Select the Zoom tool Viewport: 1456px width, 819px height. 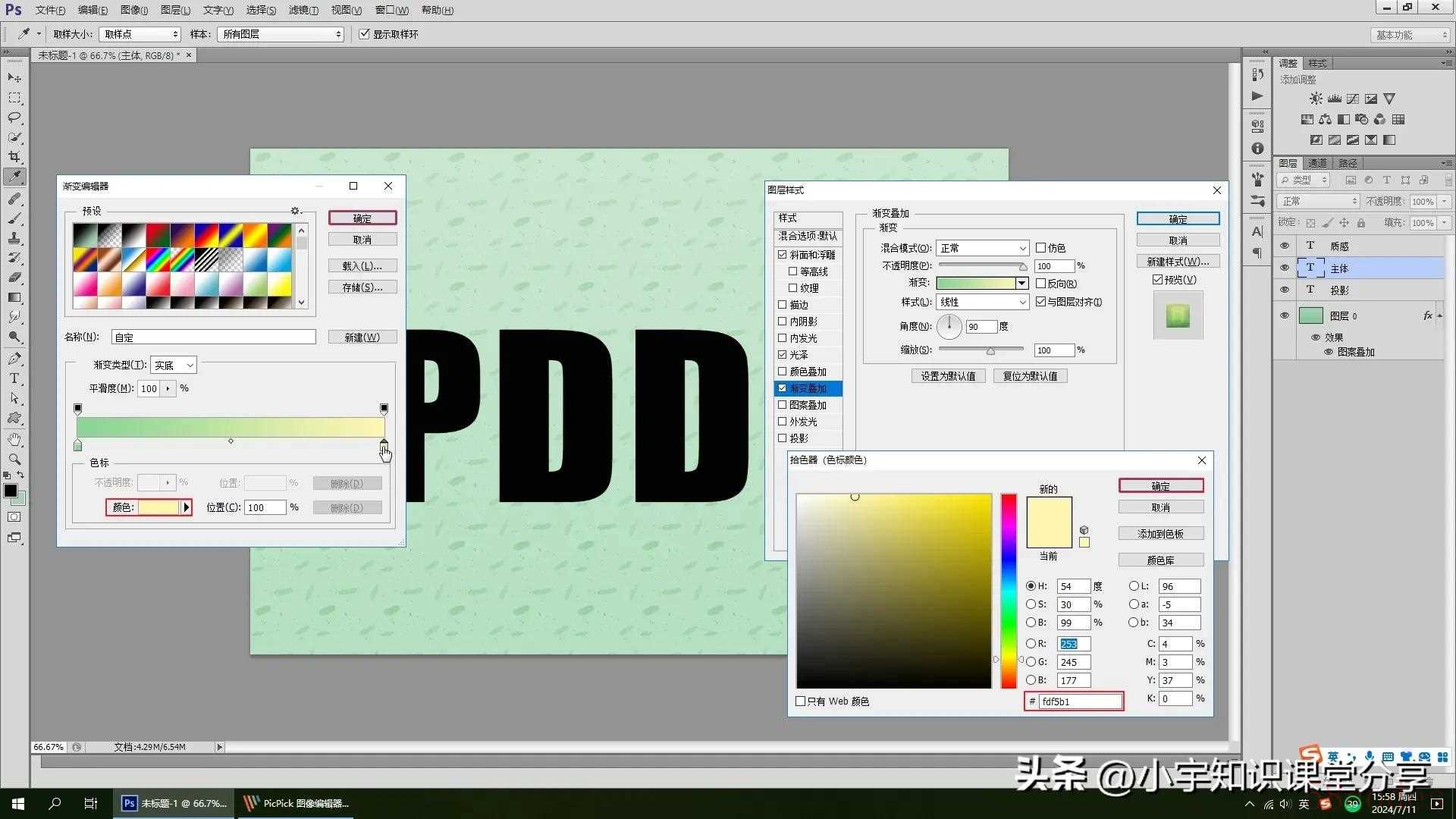[x=14, y=460]
